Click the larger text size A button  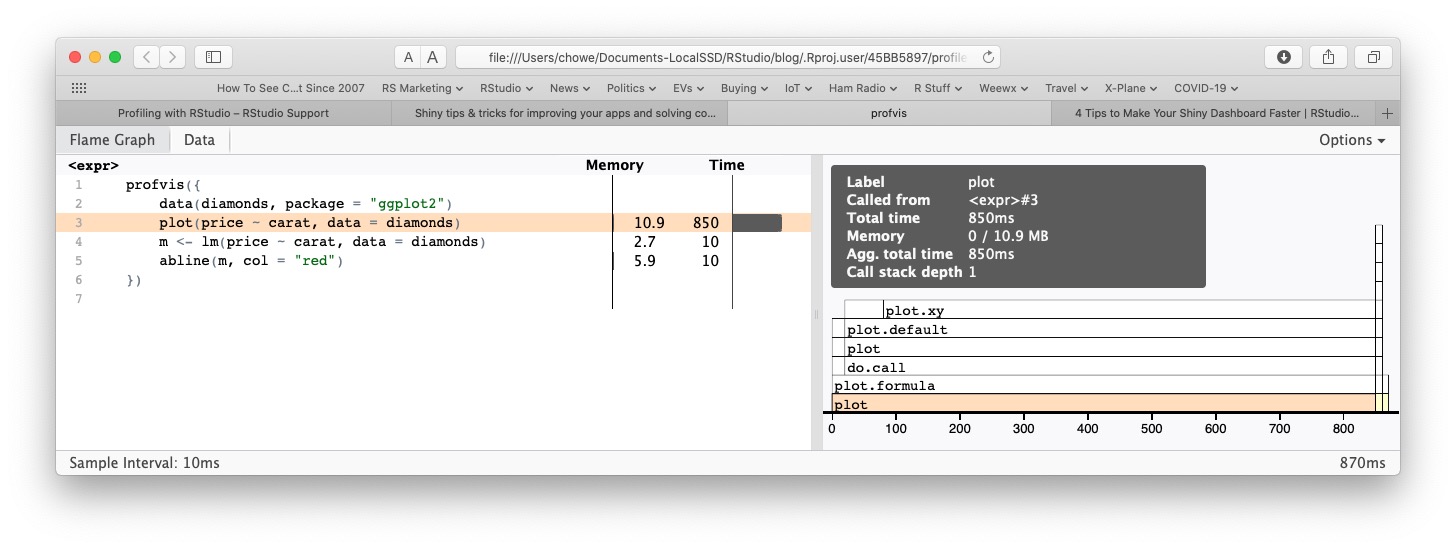[432, 57]
